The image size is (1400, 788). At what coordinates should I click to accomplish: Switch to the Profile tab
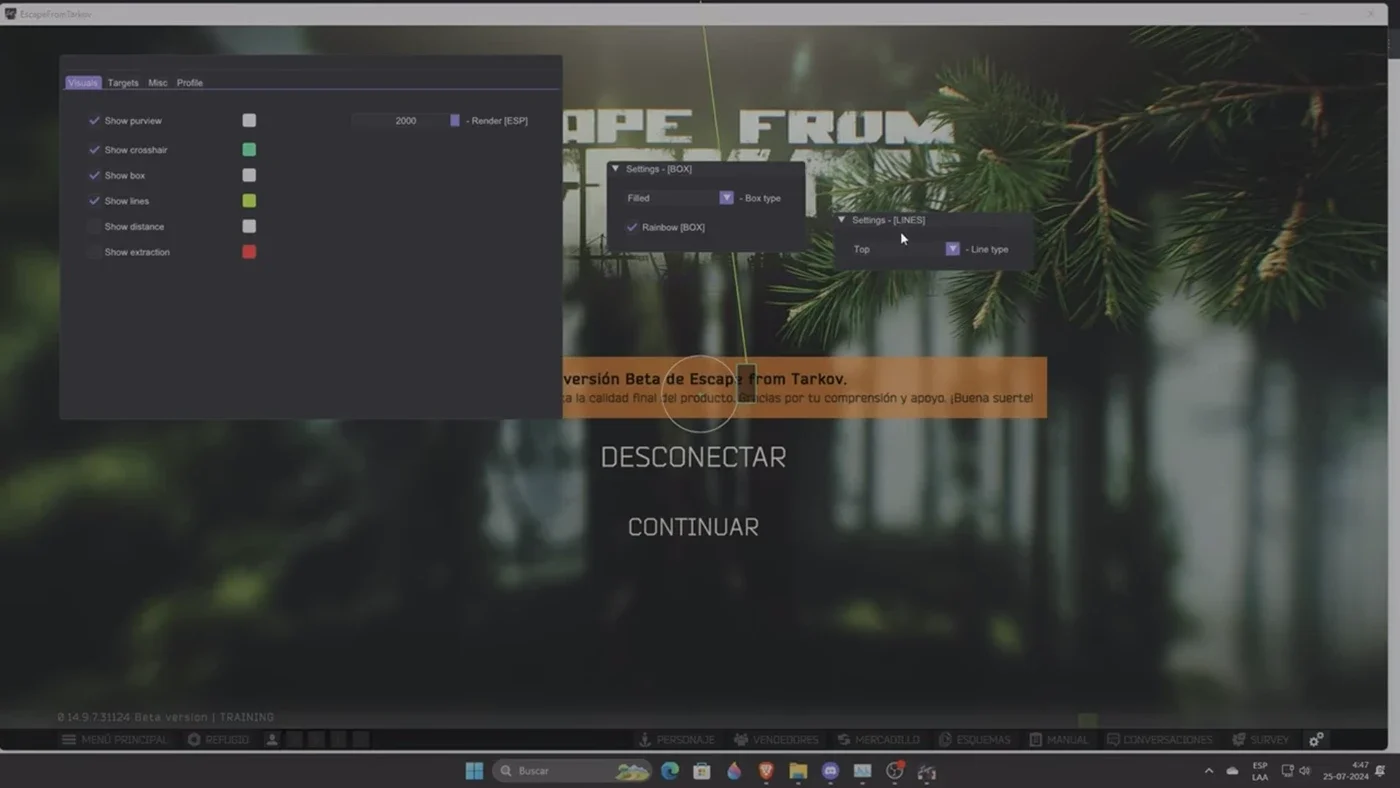pos(190,83)
